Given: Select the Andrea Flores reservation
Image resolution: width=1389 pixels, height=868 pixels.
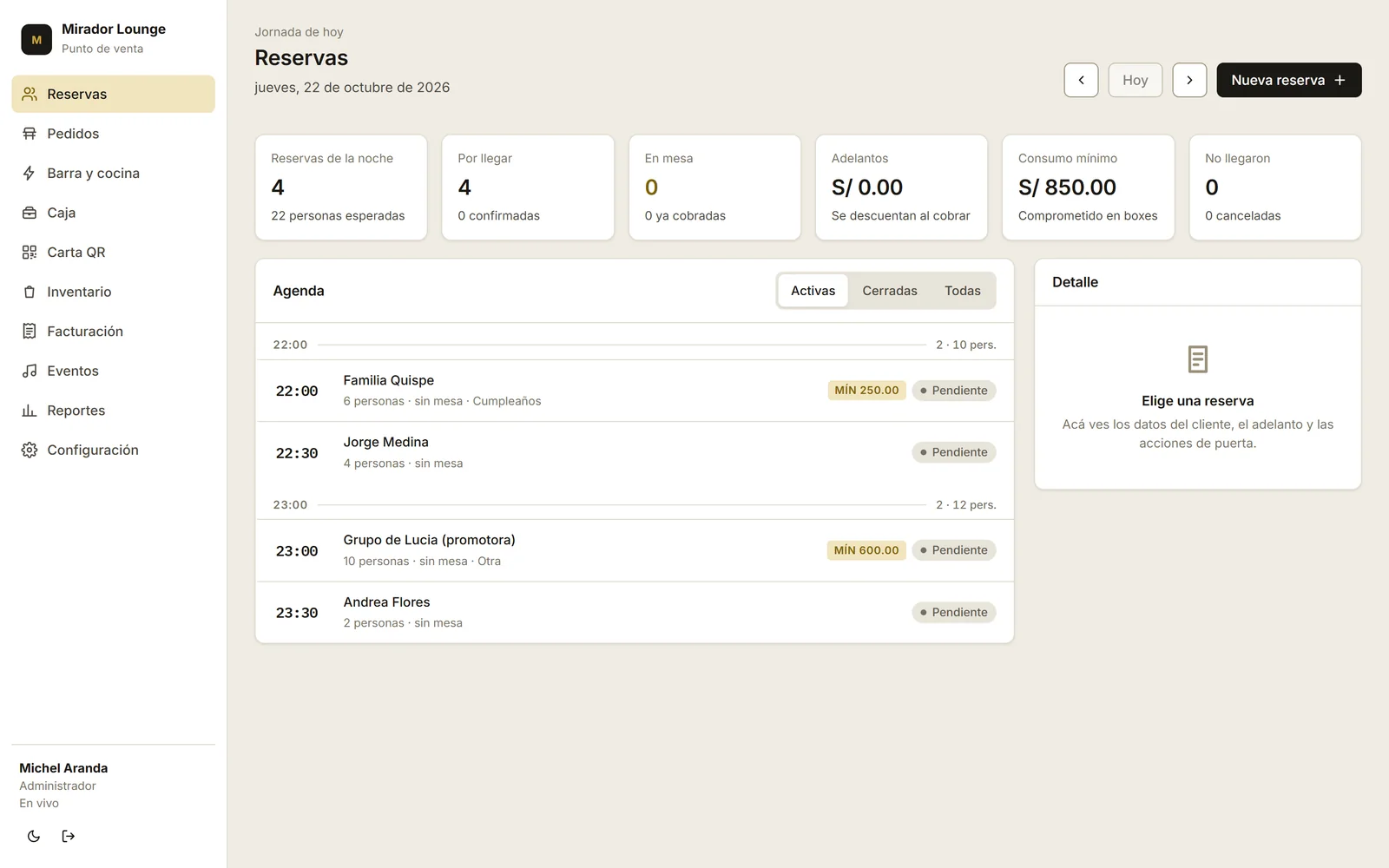Looking at the screenshot, I should click(635, 612).
